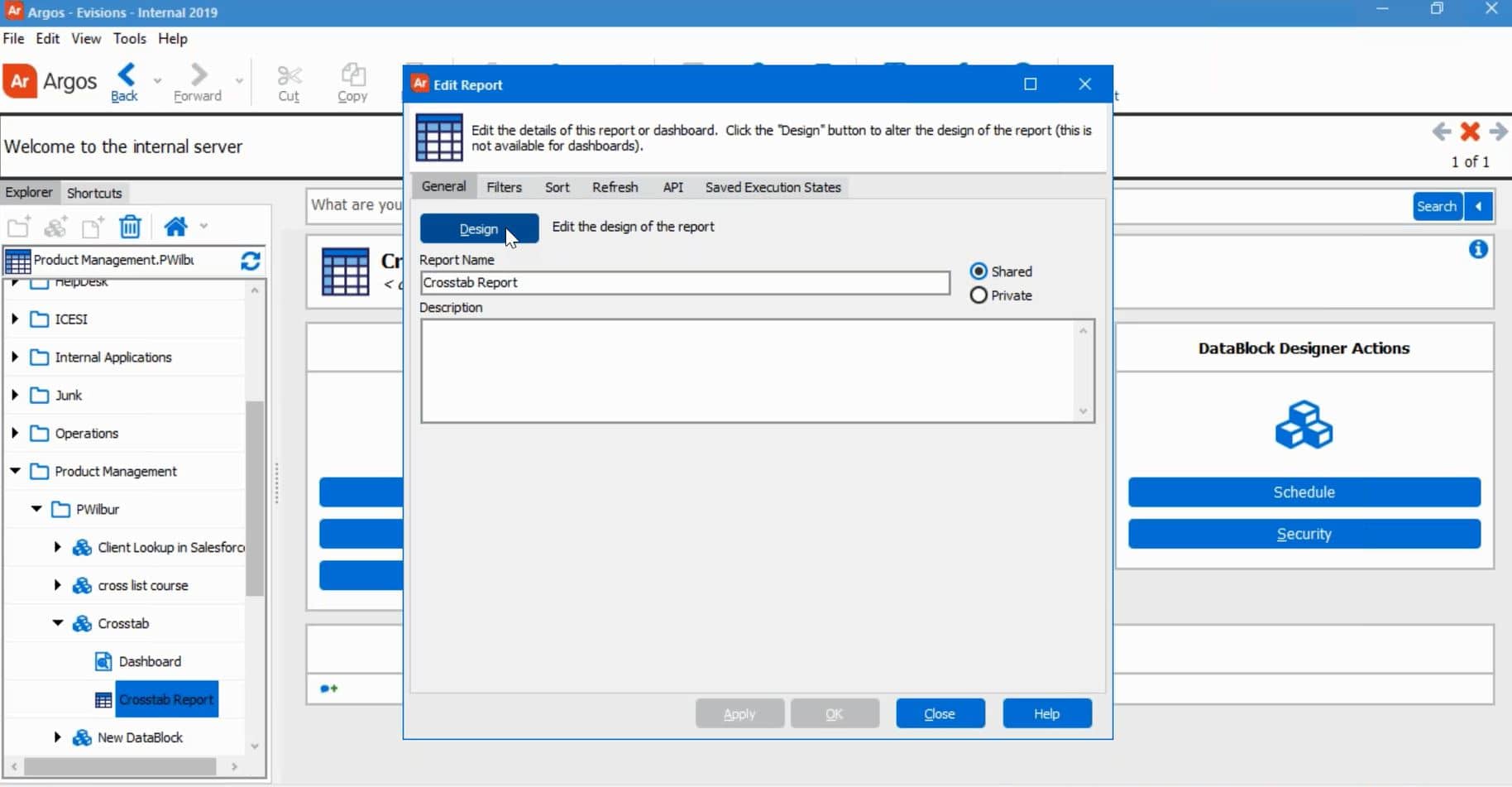This screenshot has height=787, width=1512.
Task: Open the Tools menu
Action: click(130, 38)
